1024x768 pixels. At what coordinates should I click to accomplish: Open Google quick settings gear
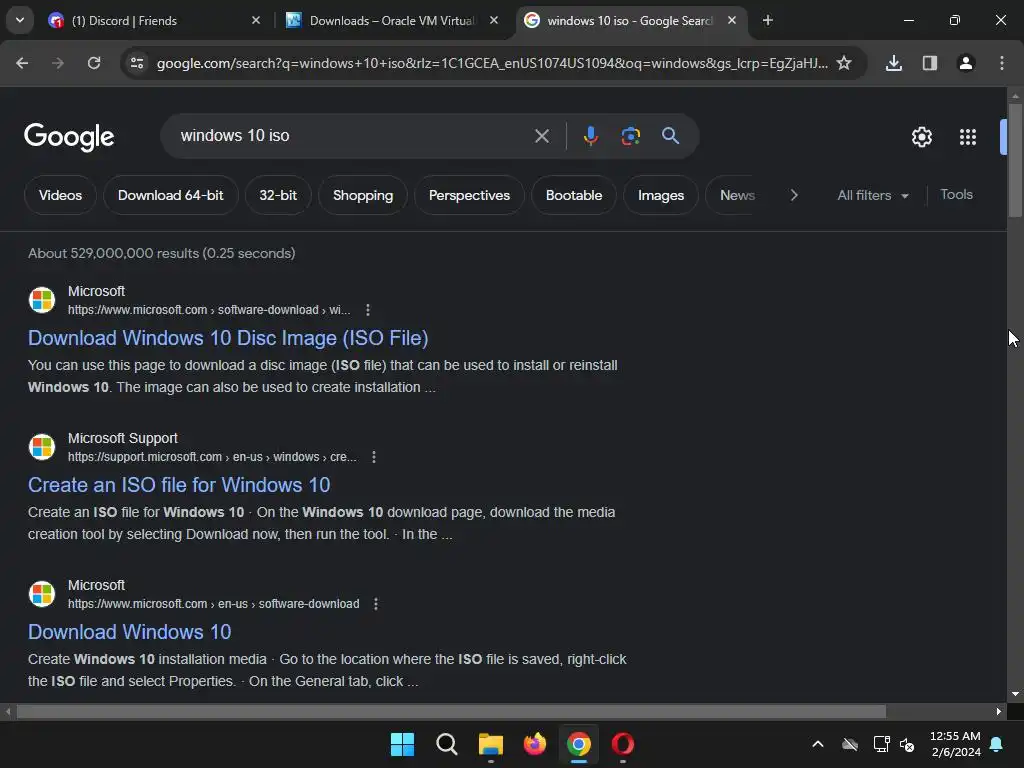[x=921, y=137]
